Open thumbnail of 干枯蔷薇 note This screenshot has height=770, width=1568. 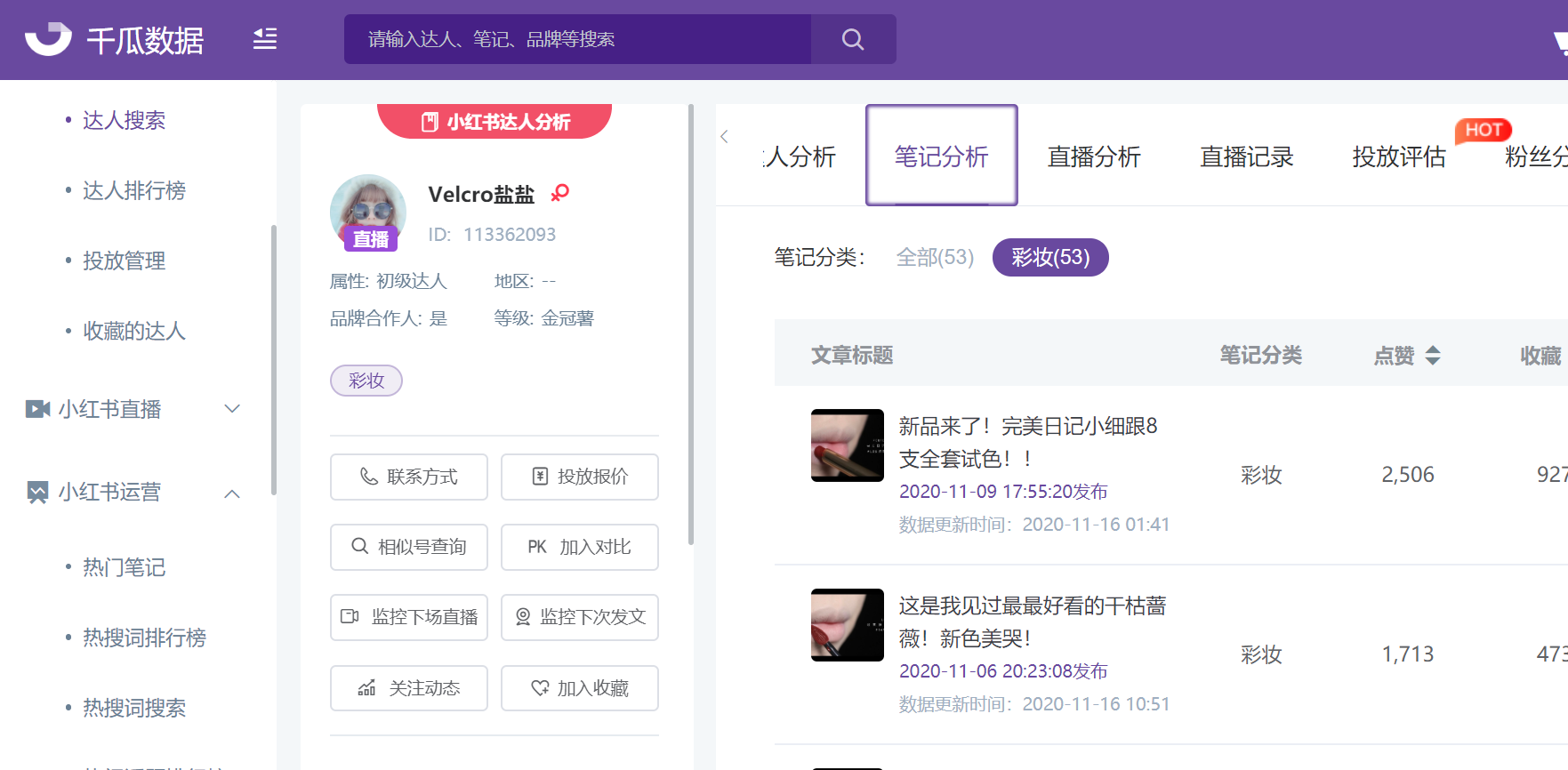point(848,625)
